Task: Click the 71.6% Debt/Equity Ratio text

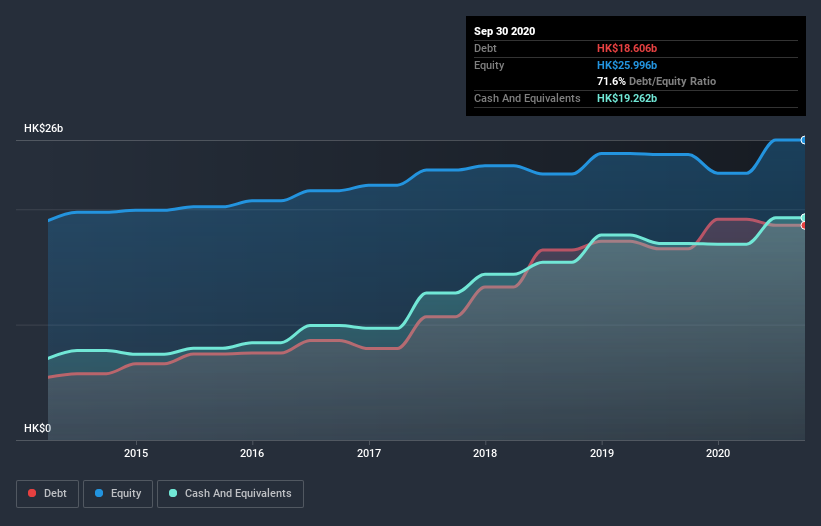Action: pos(657,81)
